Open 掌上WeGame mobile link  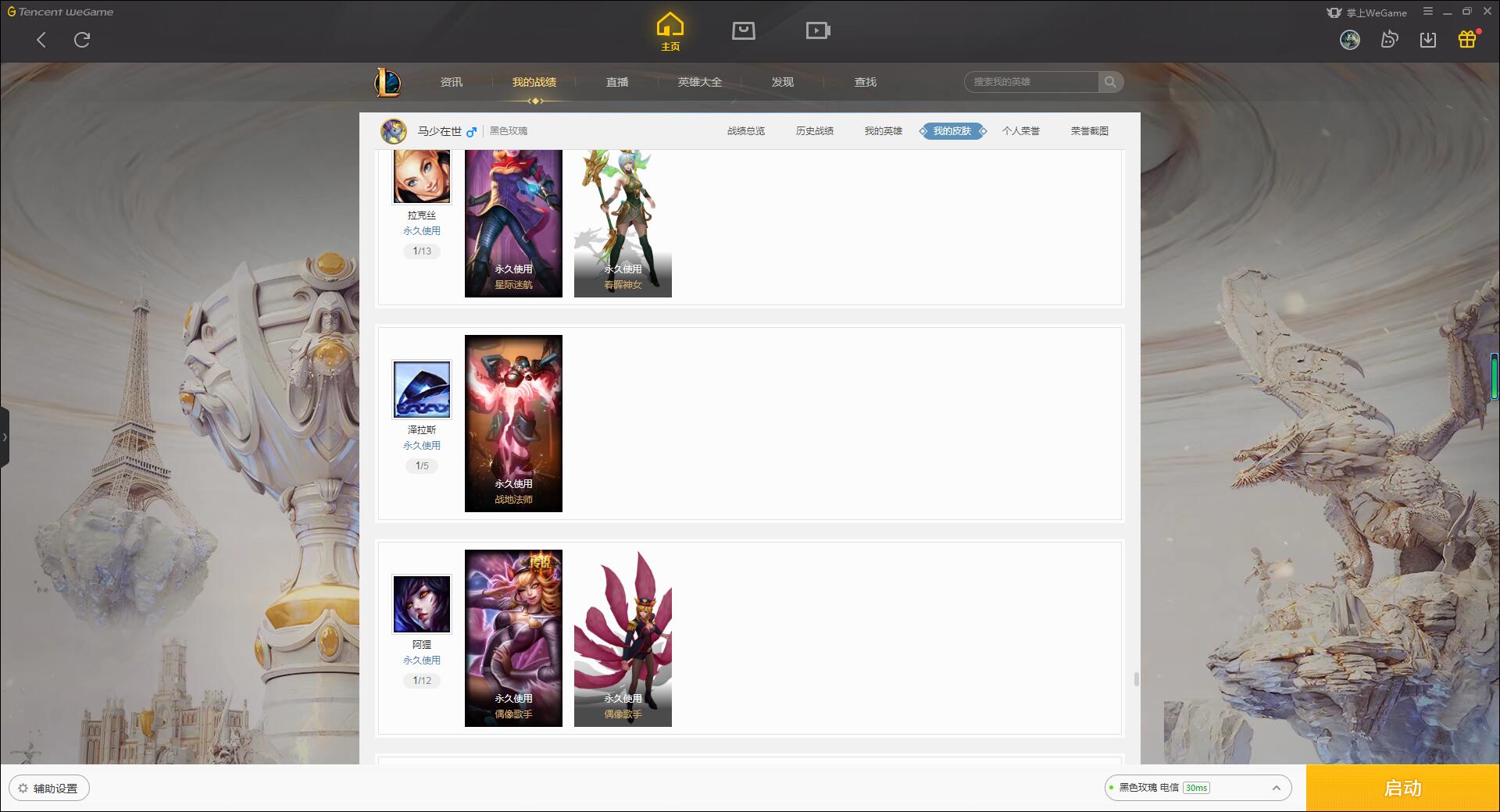coord(1366,12)
